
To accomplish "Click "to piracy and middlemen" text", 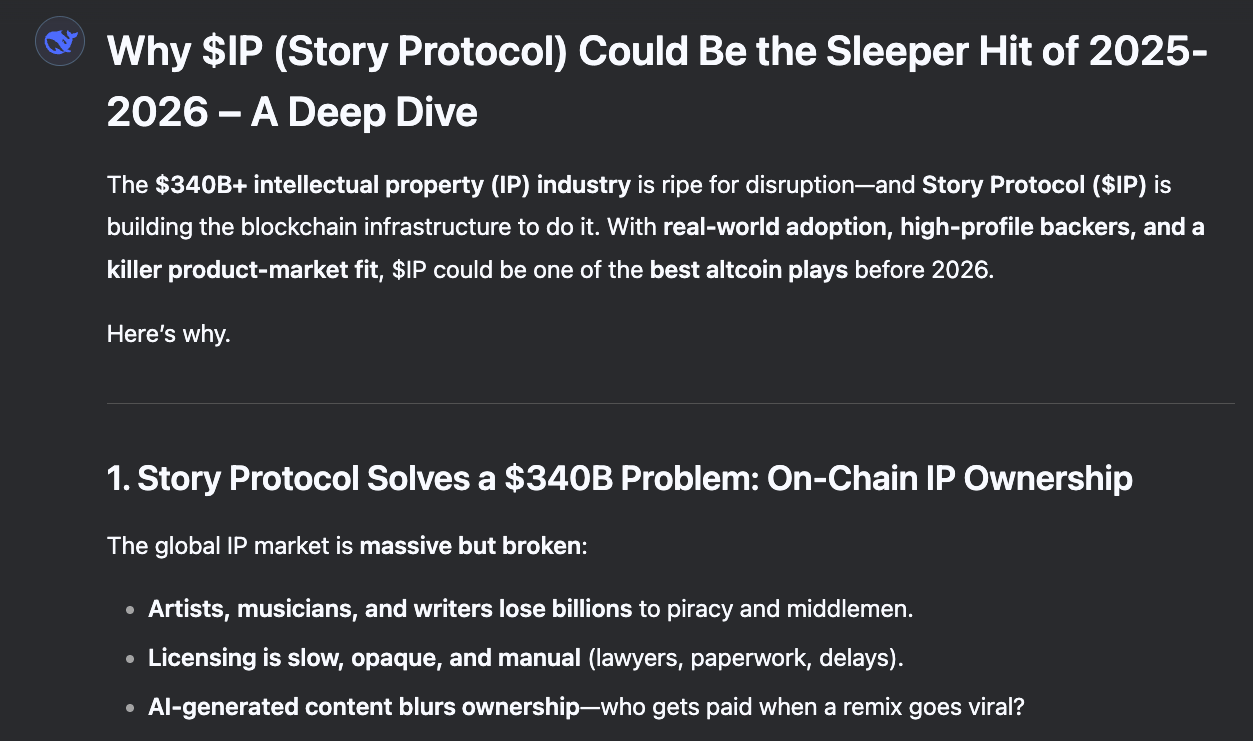I will coord(776,608).
